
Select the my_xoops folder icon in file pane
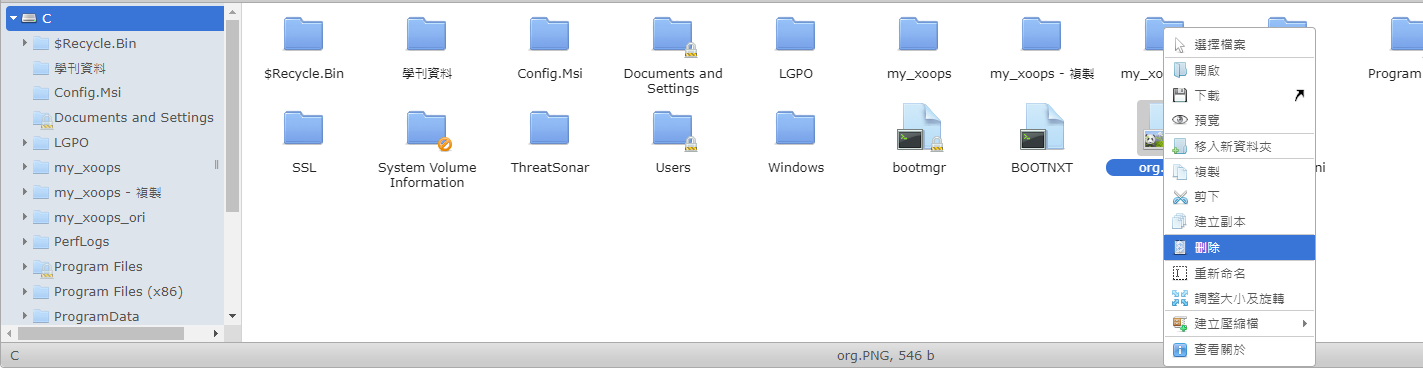point(918,35)
